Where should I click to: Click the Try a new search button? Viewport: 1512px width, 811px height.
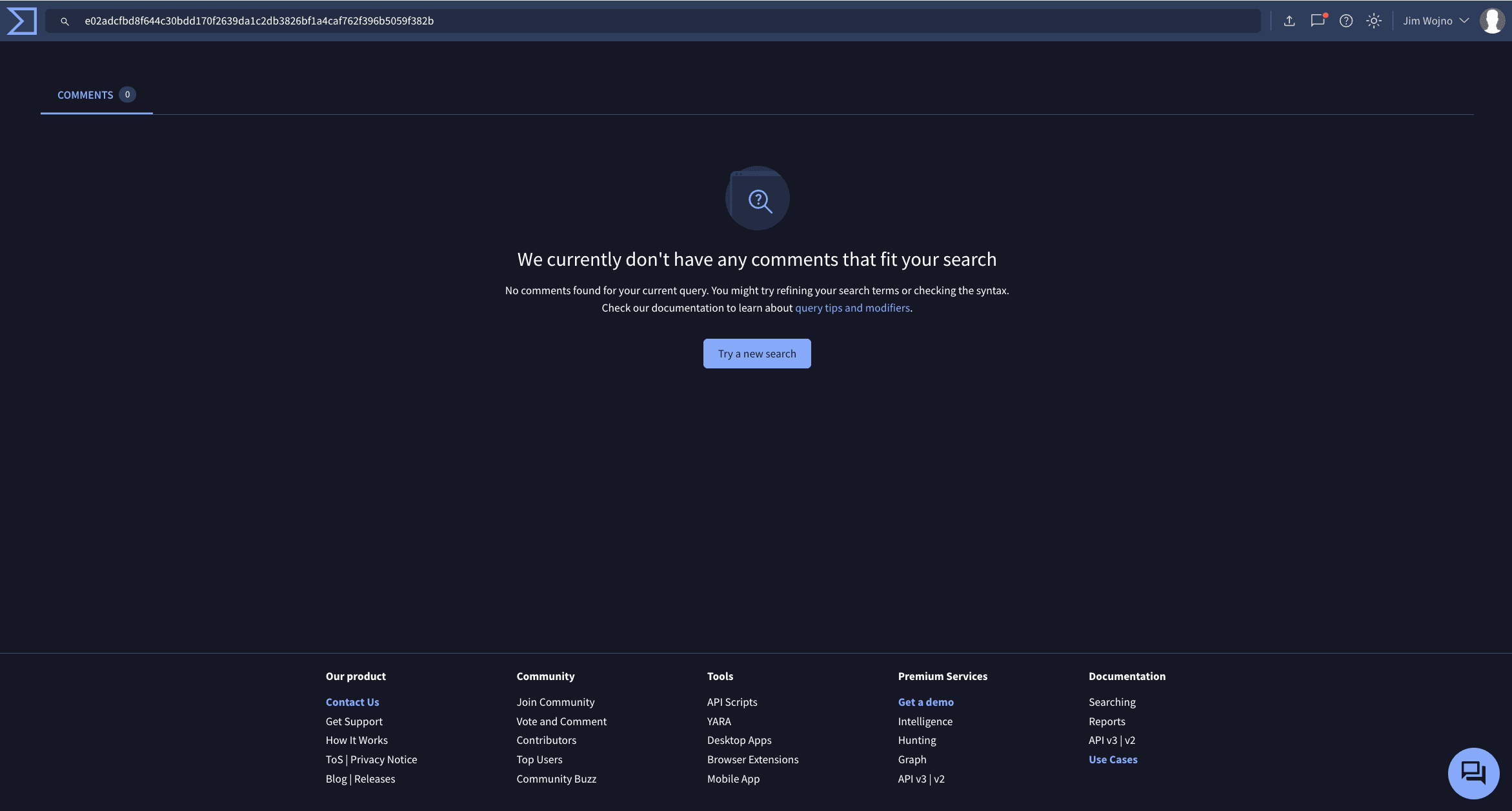coord(756,353)
